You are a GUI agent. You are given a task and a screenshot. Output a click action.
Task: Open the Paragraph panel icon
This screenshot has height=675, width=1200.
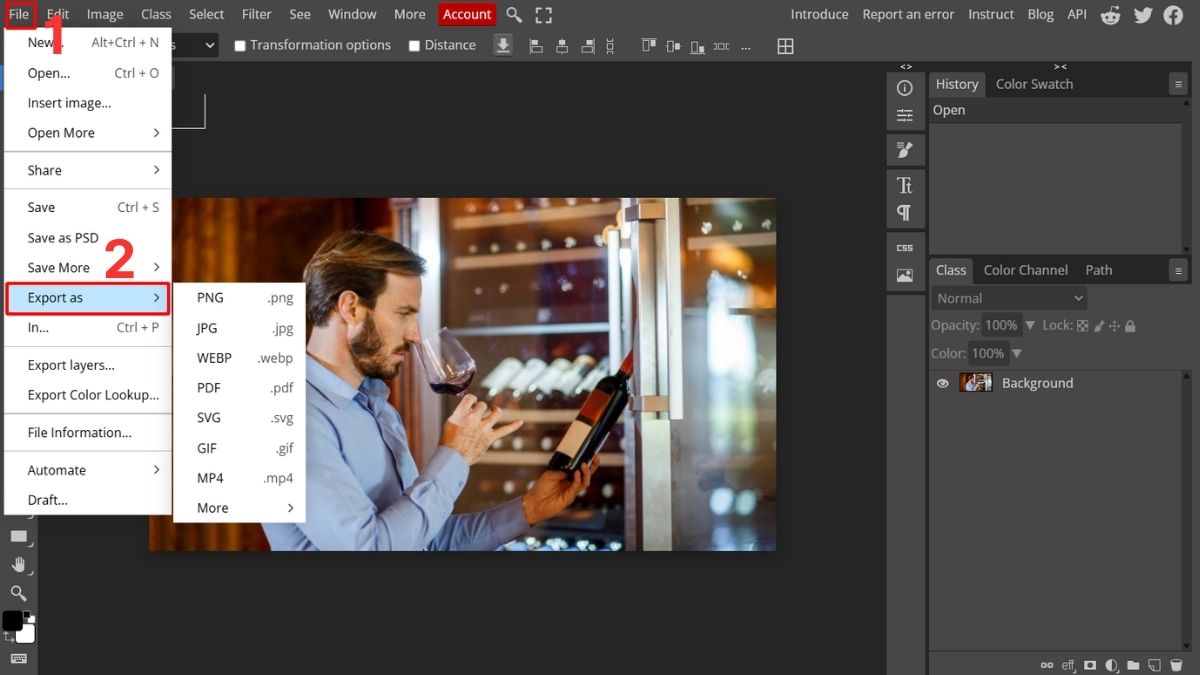point(905,212)
